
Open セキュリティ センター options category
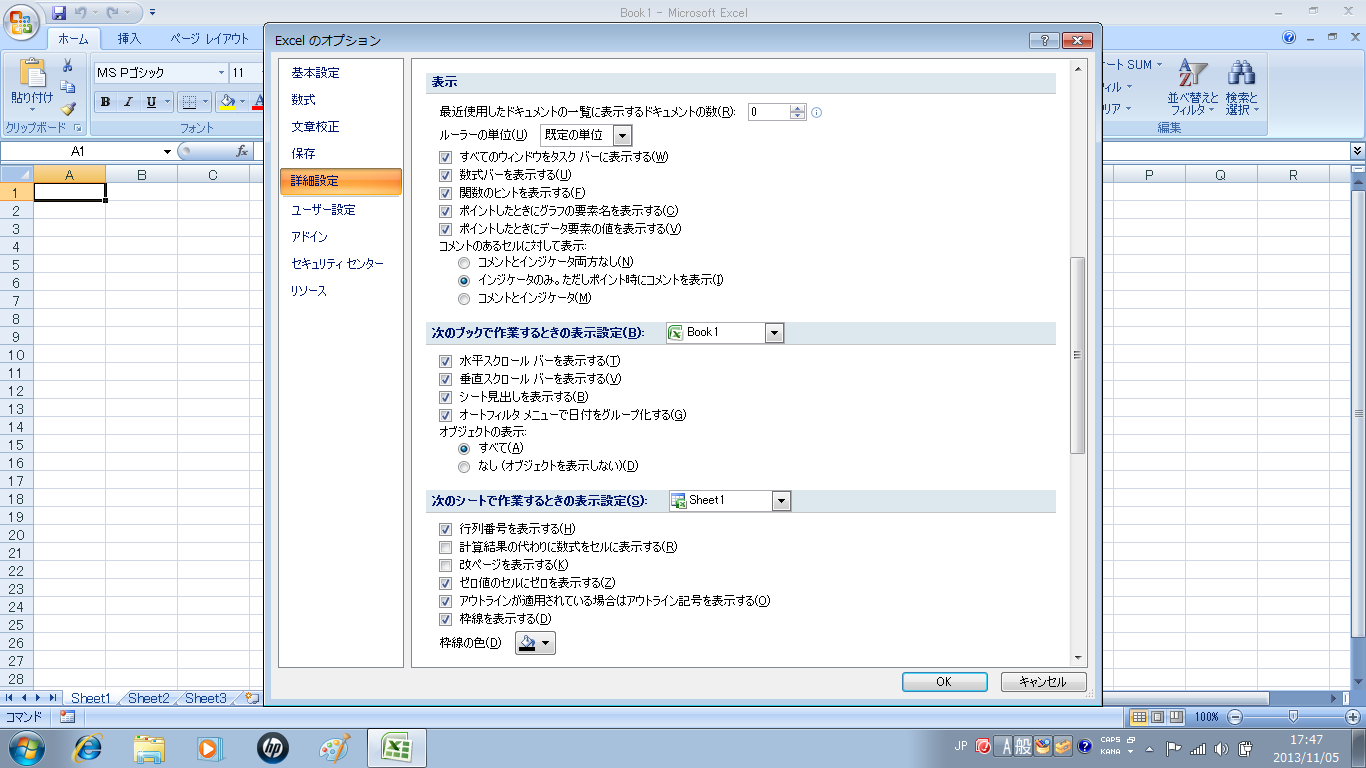tap(337, 264)
